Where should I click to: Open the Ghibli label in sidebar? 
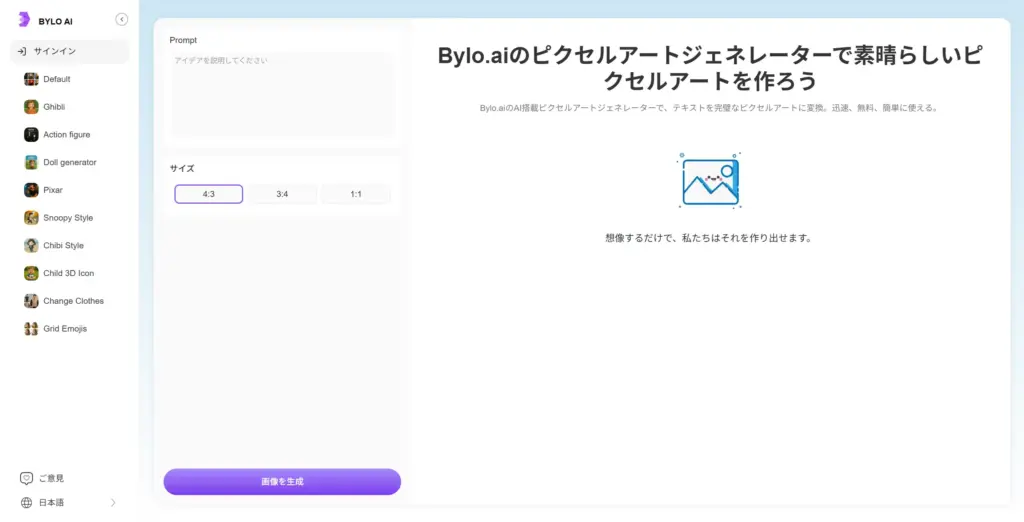coord(54,106)
